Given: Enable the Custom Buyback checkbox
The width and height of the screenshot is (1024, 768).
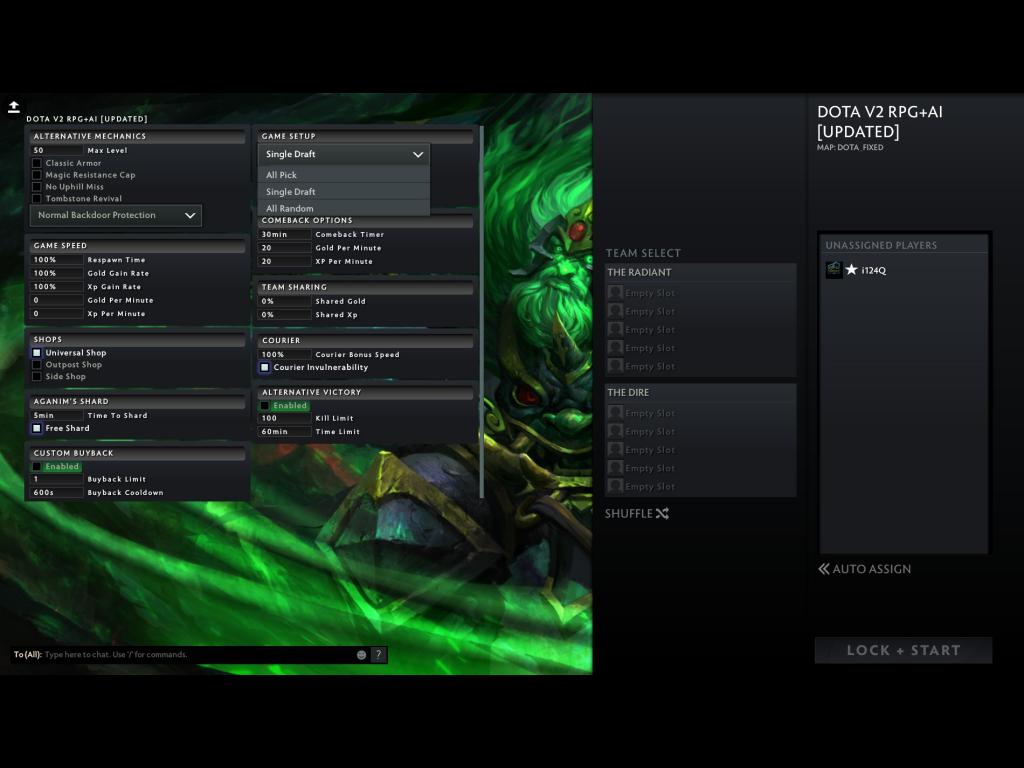Looking at the screenshot, I should tap(37, 467).
